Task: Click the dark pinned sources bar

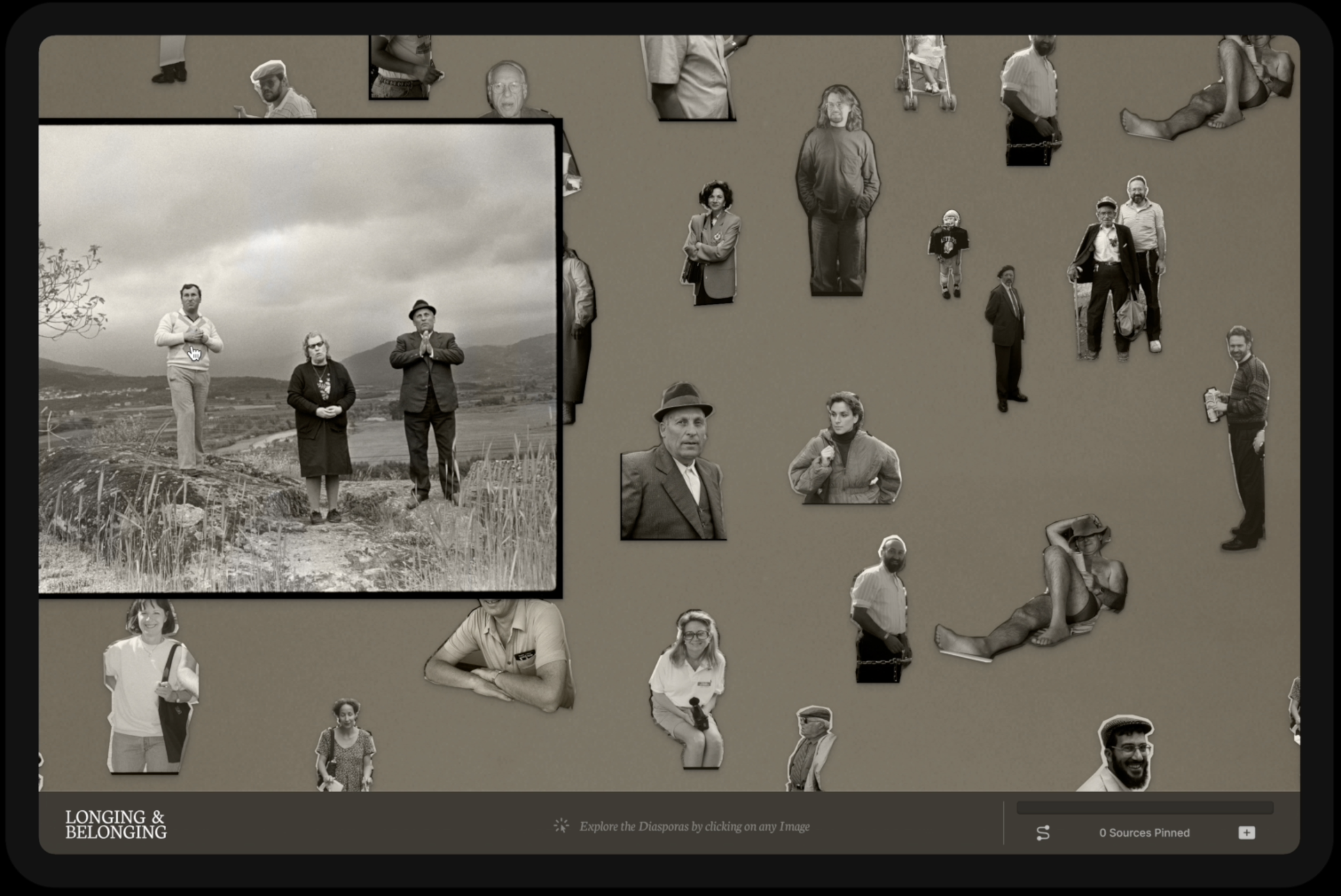Action: (1144, 808)
